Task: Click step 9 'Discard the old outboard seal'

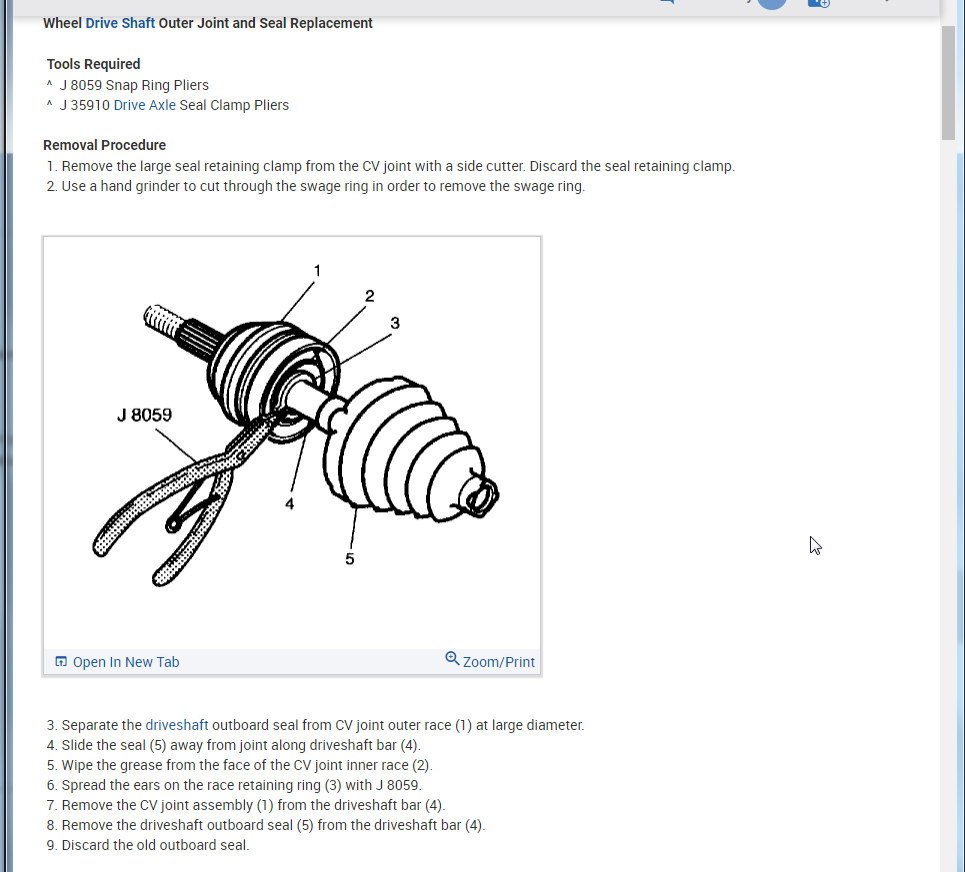Action: coord(148,845)
